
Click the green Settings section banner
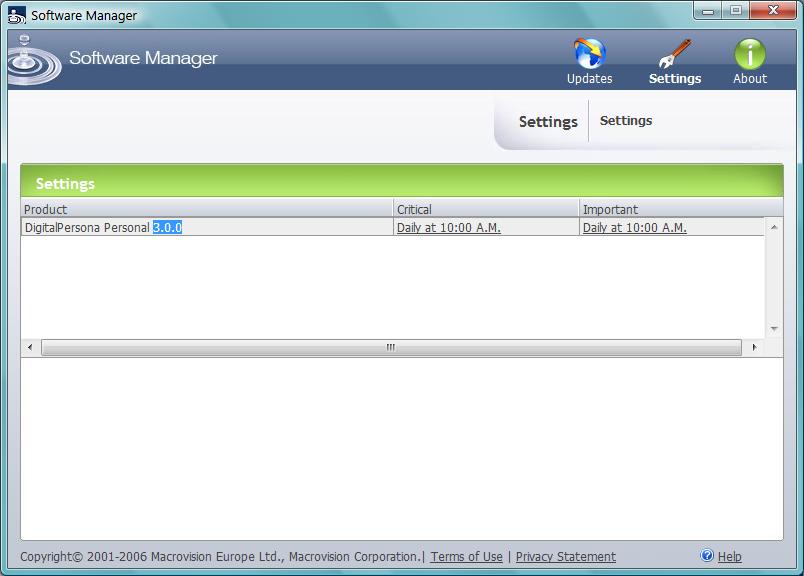(x=402, y=182)
